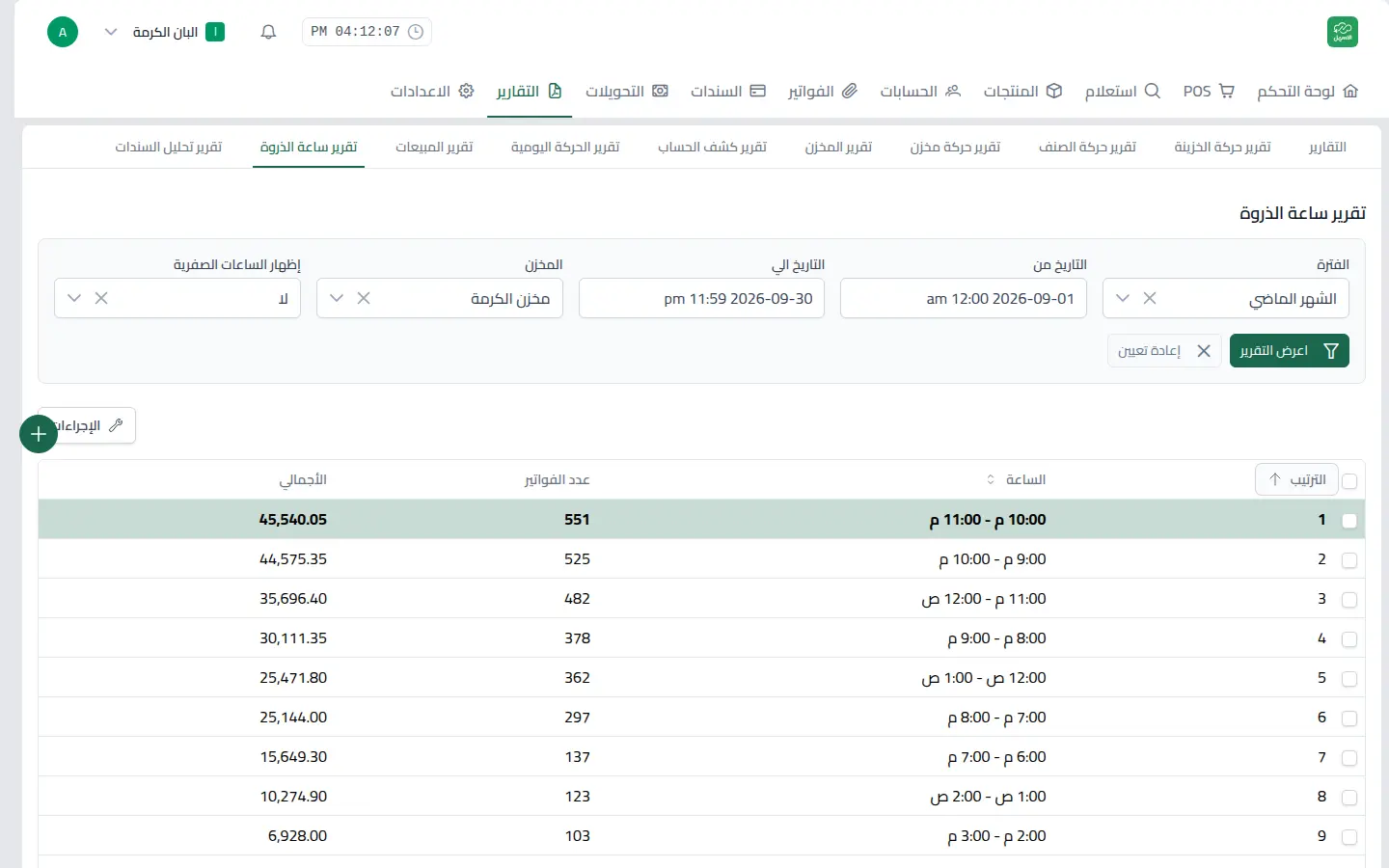This screenshot has width=1389, height=868.
Task: Open the السندات menu
Action: (x=728, y=91)
